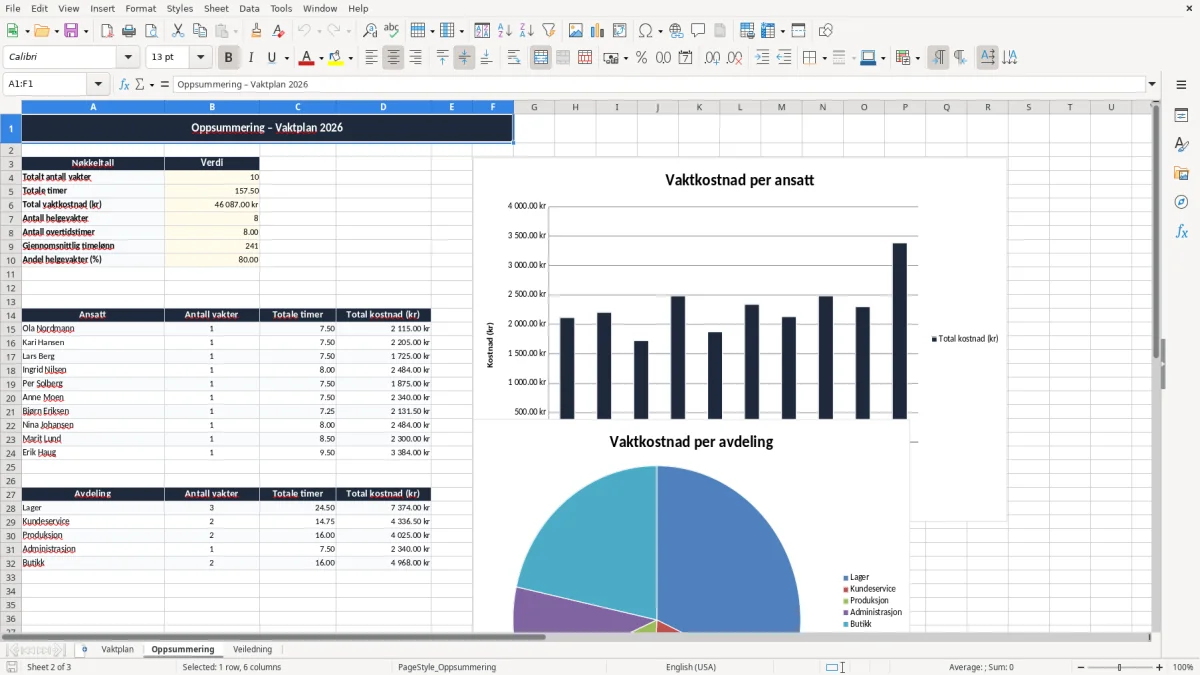Open Borders dropdown arrow
Image resolution: width=1200 pixels, height=675 pixels.
(825, 58)
